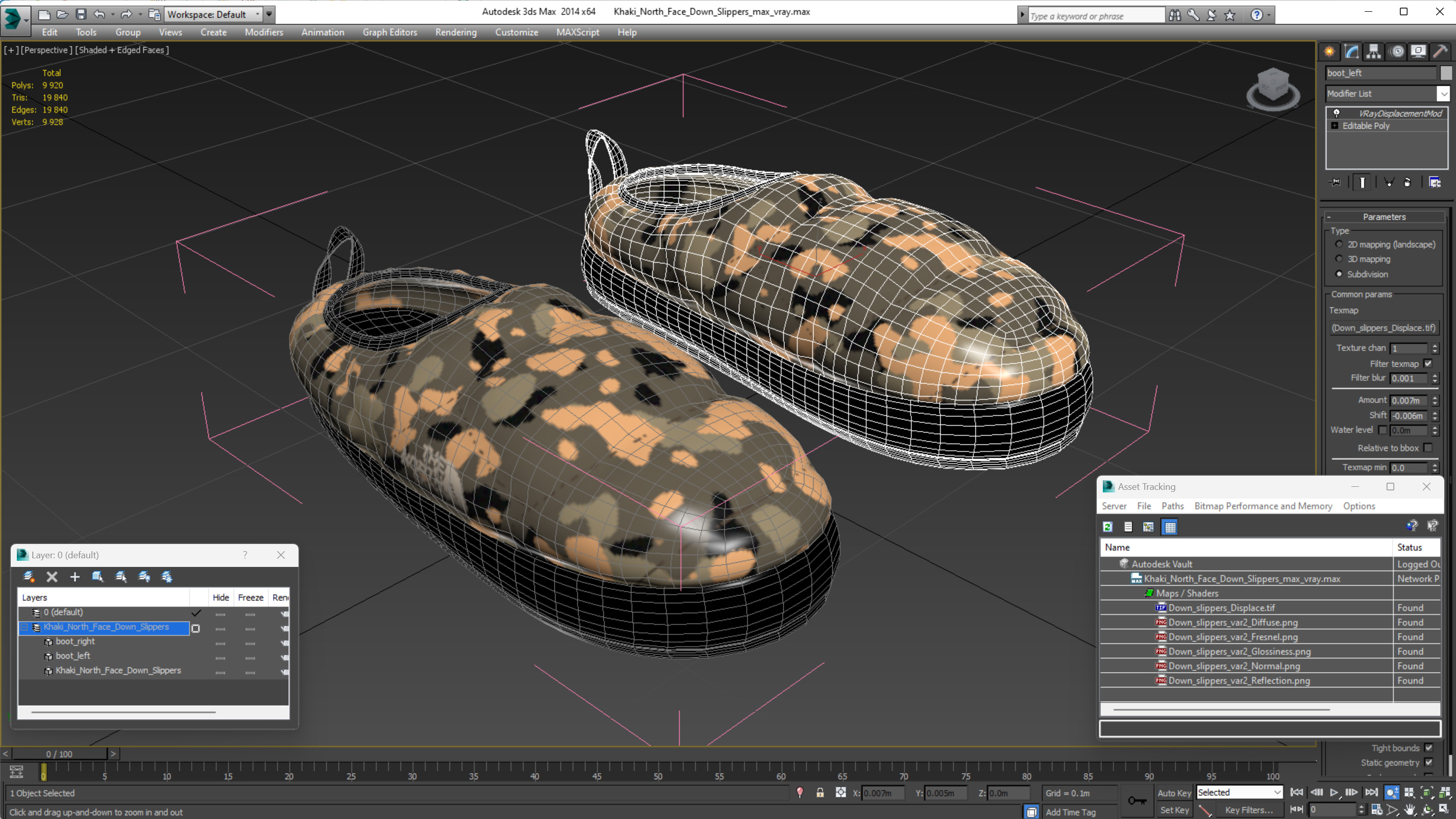Image resolution: width=1456 pixels, height=819 pixels.
Task: Open Paths menu in Asset Tracking
Action: click(1172, 506)
